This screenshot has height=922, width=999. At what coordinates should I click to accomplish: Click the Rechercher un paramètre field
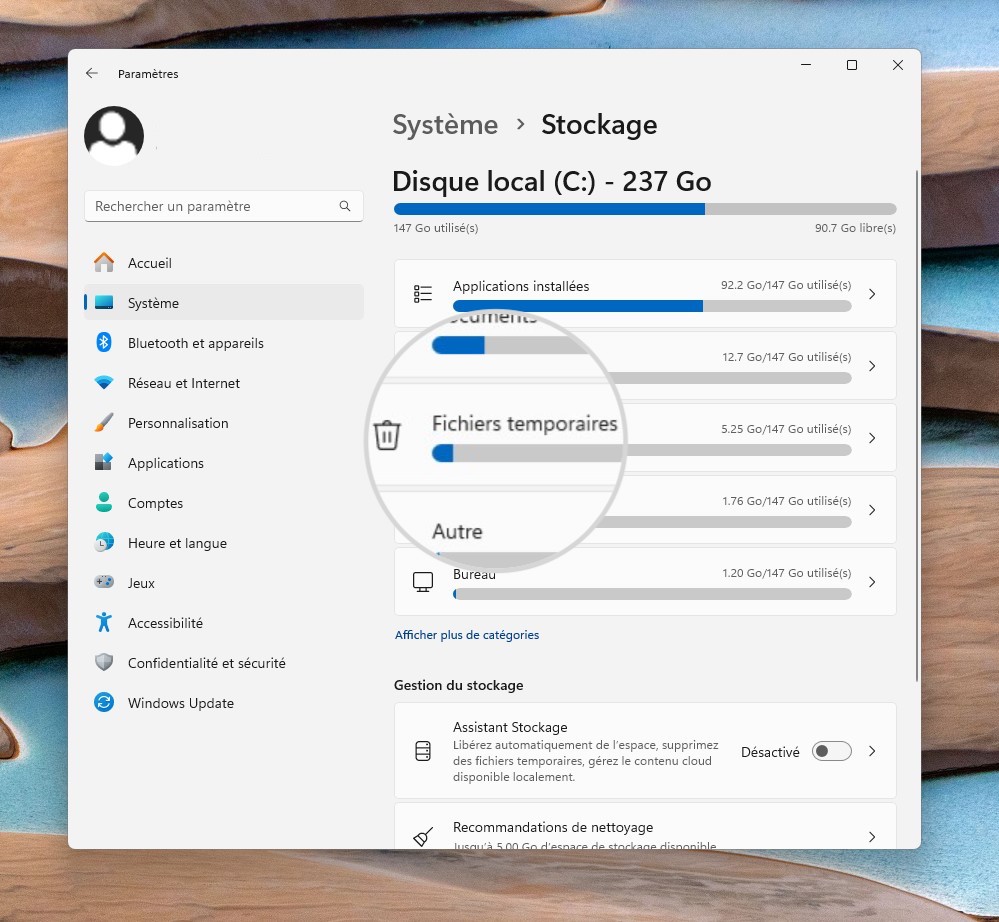(224, 206)
